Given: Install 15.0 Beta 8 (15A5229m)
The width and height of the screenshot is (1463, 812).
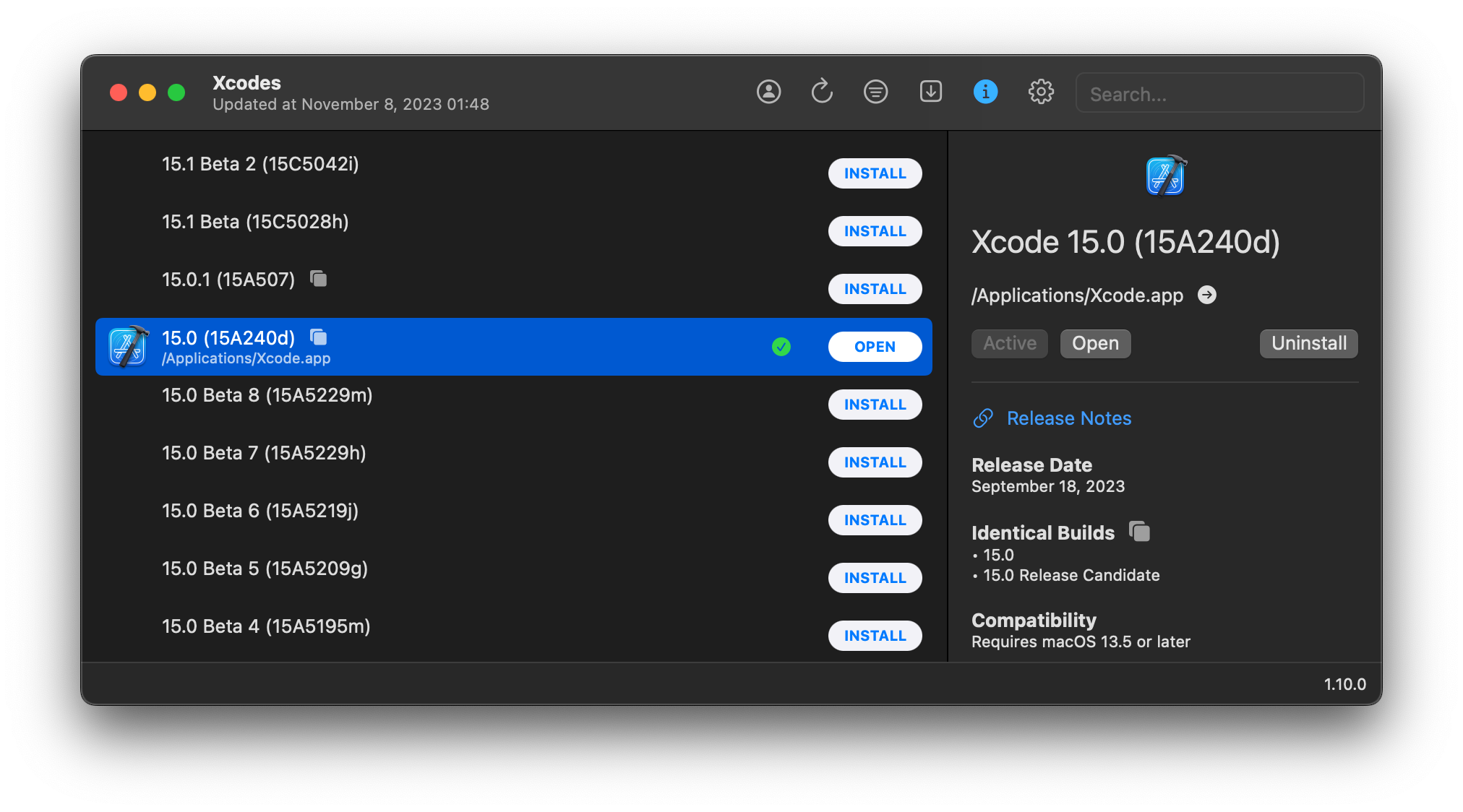Looking at the screenshot, I should [875, 405].
